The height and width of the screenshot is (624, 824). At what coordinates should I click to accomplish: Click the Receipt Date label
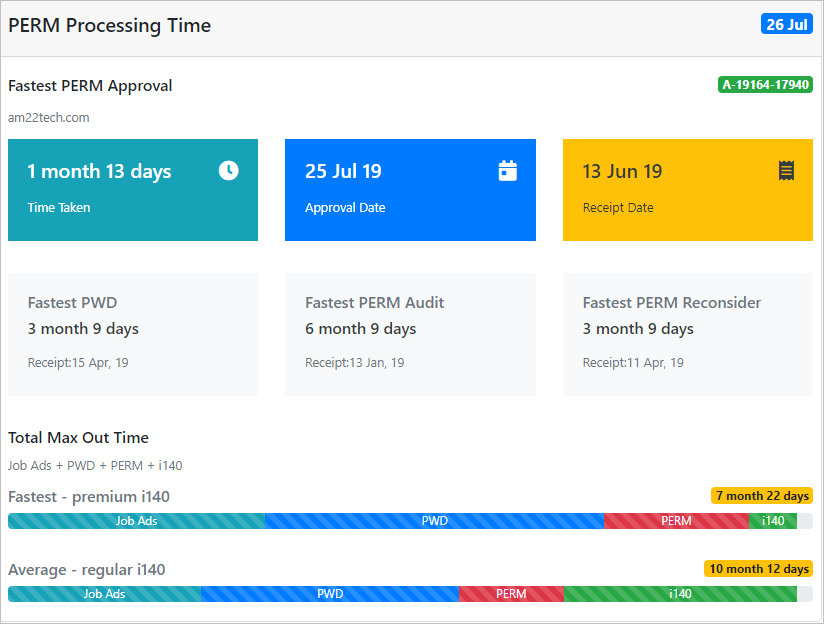tap(618, 208)
